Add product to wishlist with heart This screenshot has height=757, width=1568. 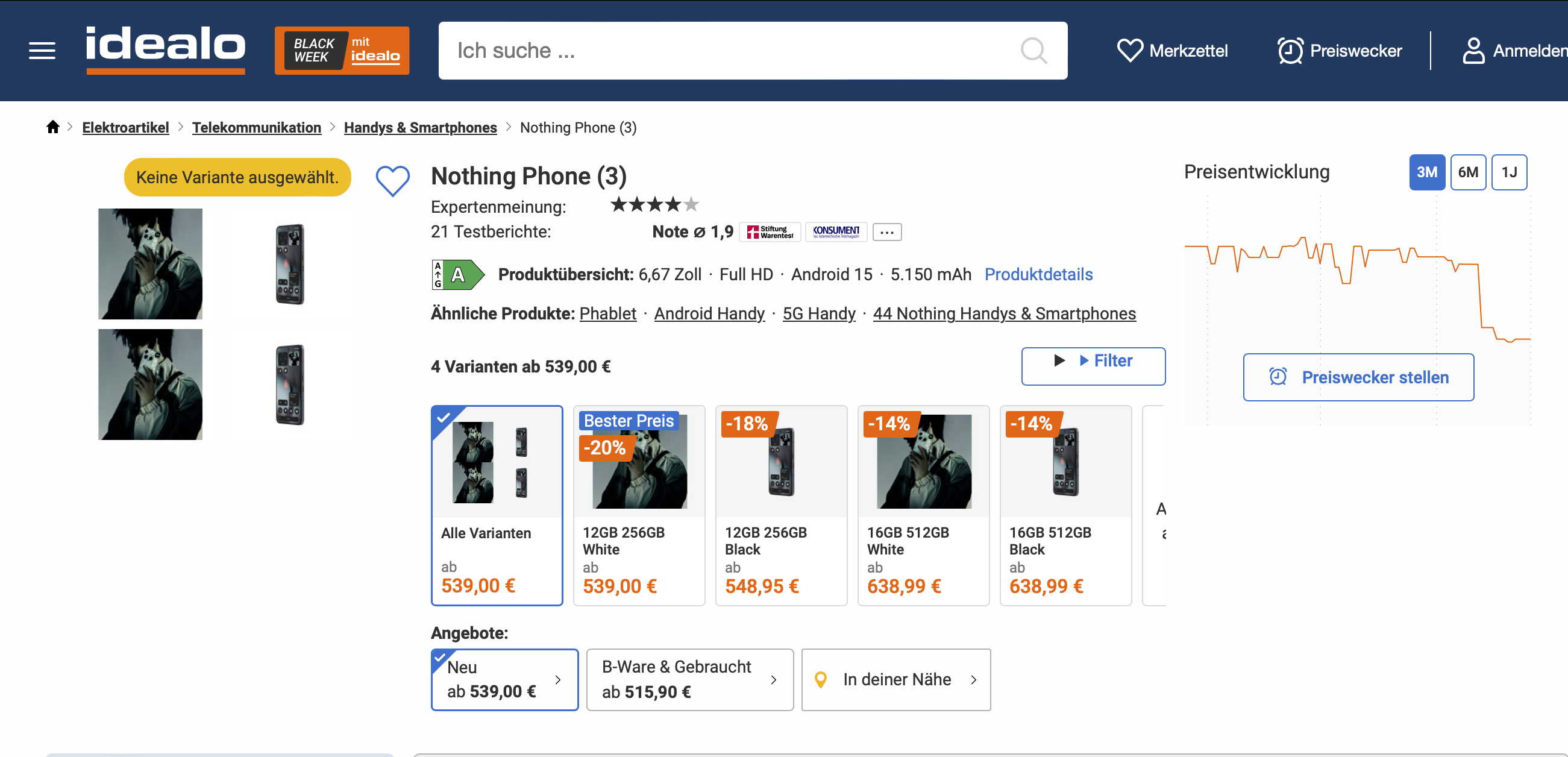tap(393, 180)
